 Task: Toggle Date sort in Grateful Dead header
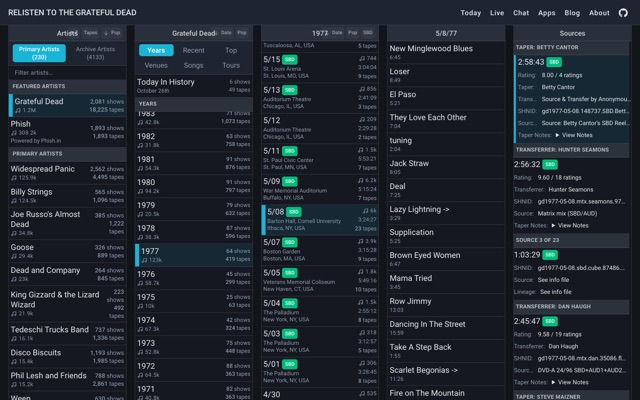(226, 33)
